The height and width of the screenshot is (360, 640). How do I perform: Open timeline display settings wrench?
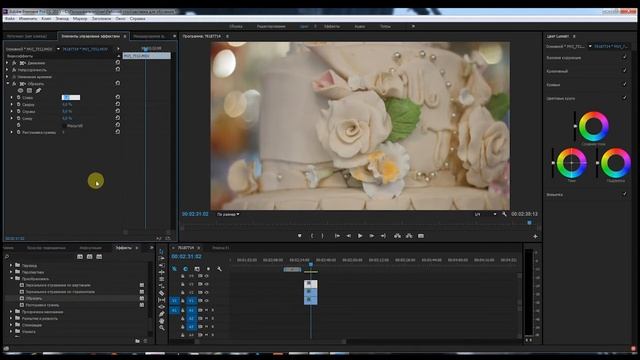(219, 269)
